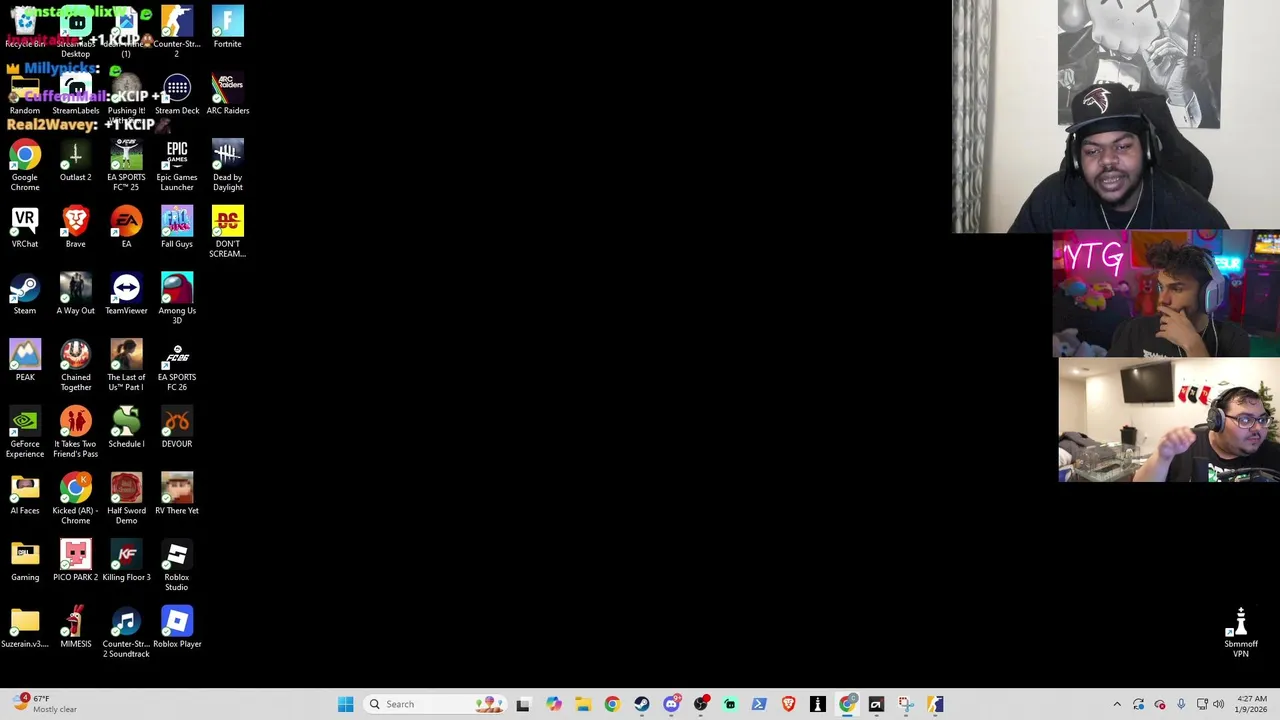This screenshot has height=720, width=1280.
Task: Open the Sbmmoff VPN desktop icon
Action: [1240, 633]
